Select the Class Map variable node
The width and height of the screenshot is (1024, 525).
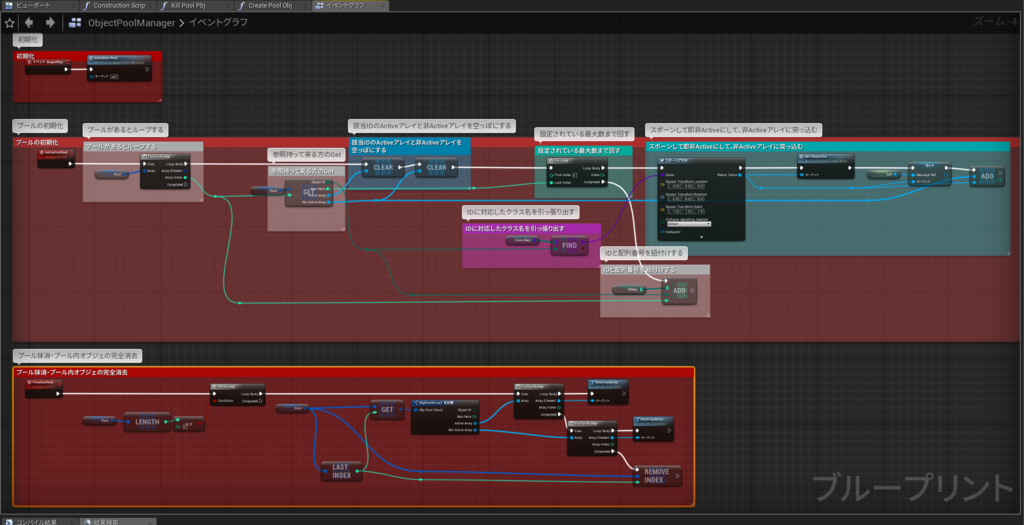[x=522, y=240]
